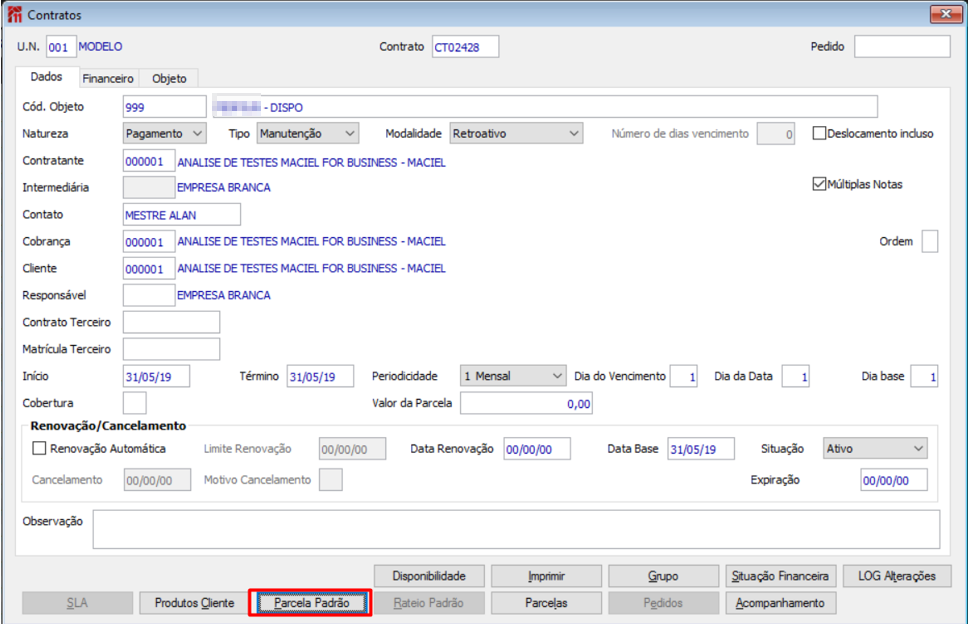Open Produtos Cliente

click(194, 603)
